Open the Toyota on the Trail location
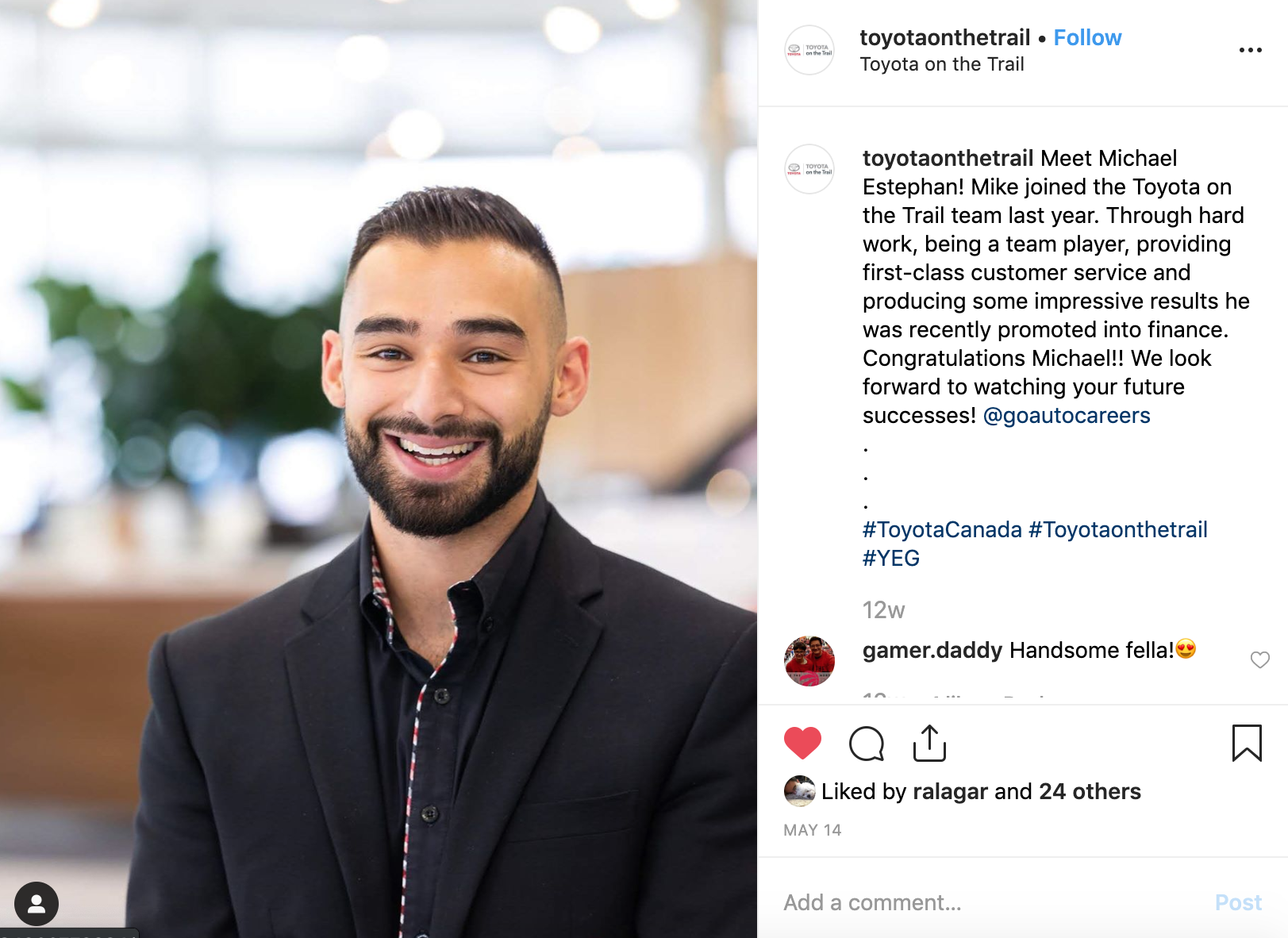 [942, 64]
